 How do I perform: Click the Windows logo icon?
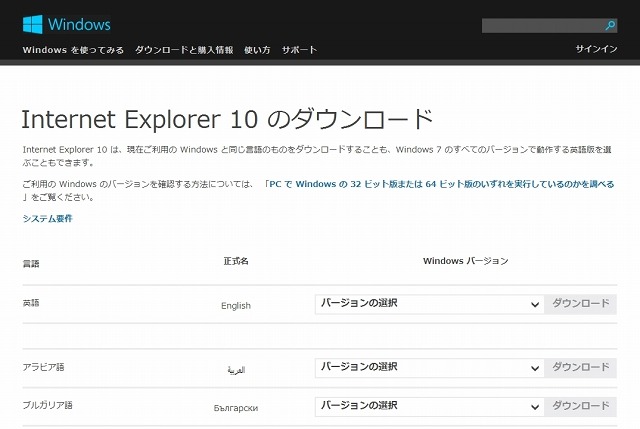point(33,24)
